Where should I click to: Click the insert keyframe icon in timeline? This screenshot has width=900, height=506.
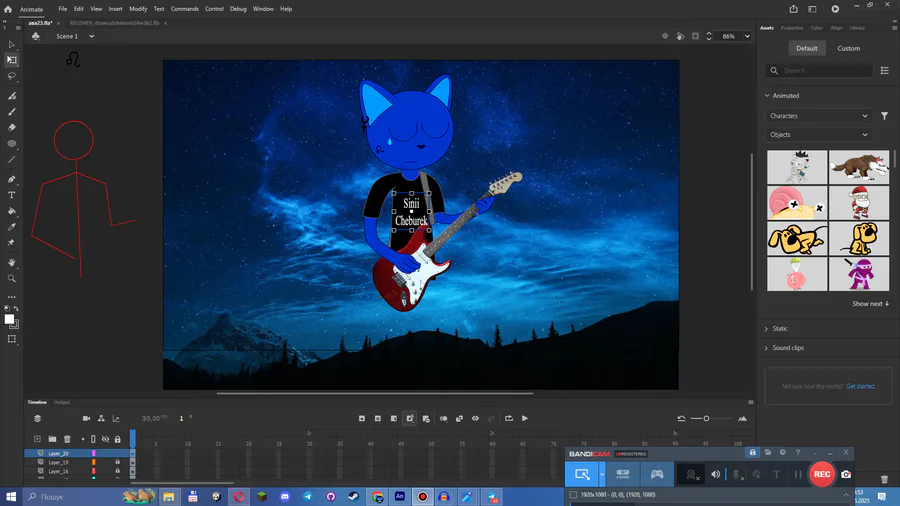coord(362,418)
